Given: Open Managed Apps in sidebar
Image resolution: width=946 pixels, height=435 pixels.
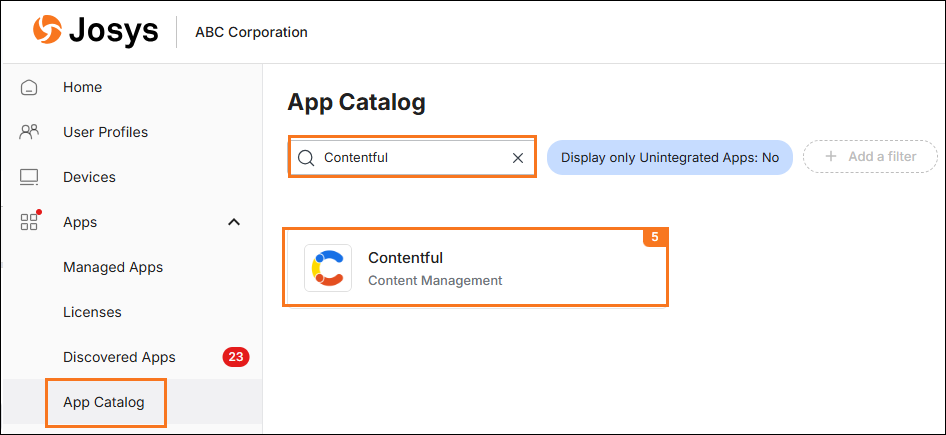Looking at the screenshot, I should click(113, 267).
